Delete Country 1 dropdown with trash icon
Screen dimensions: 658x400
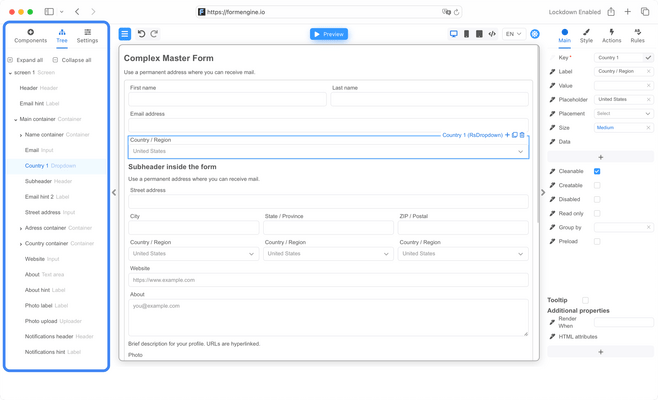coord(522,135)
